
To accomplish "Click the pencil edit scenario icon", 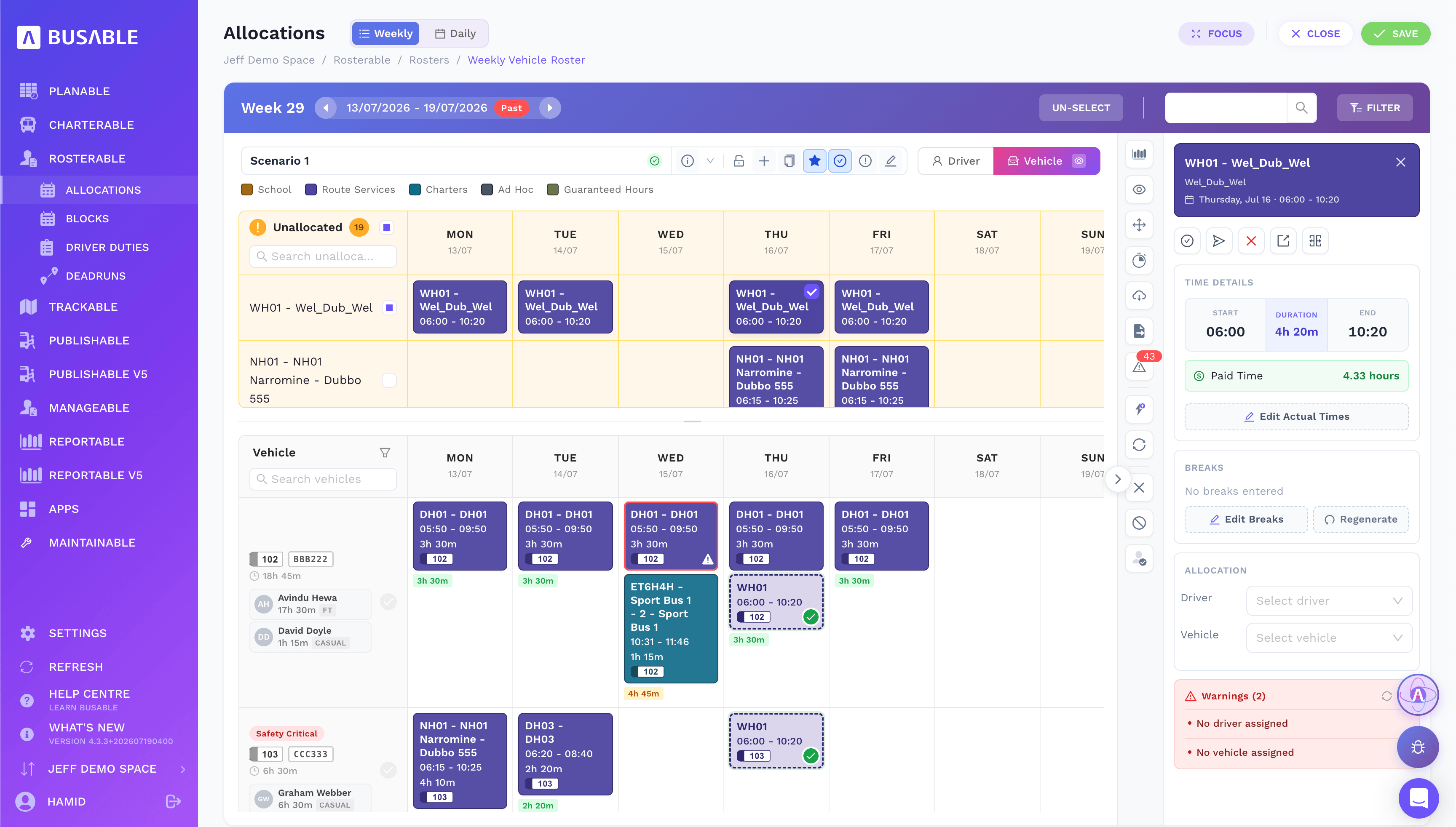I will point(891,161).
